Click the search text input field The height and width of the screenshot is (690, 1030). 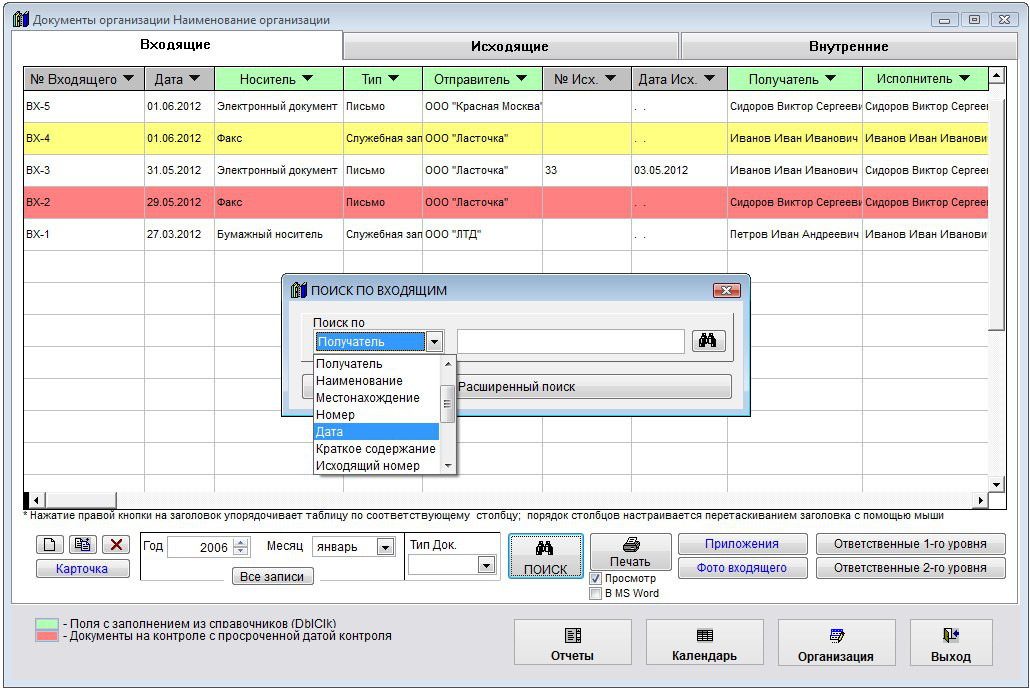pos(570,341)
